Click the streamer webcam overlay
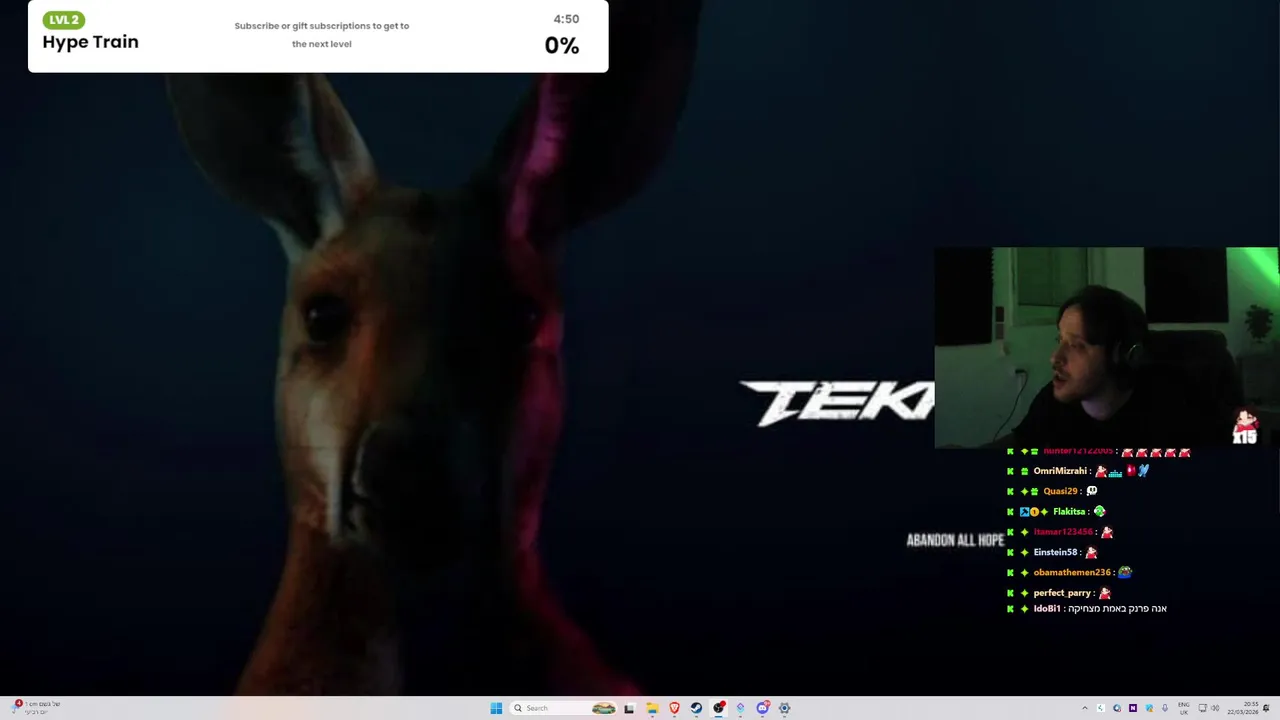The width and height of the screenshot is (1280, 720). coord(1106,347)
